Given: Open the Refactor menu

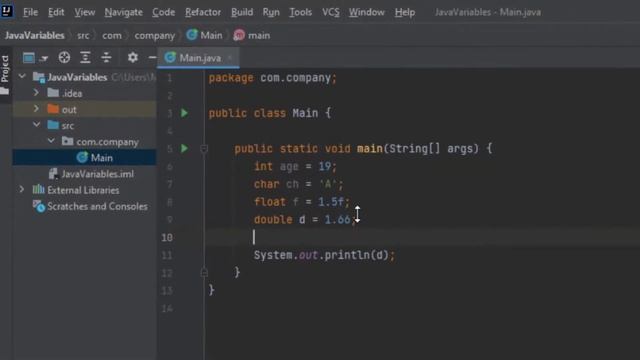Looking at the screenshot, I should tap(203, 12).
